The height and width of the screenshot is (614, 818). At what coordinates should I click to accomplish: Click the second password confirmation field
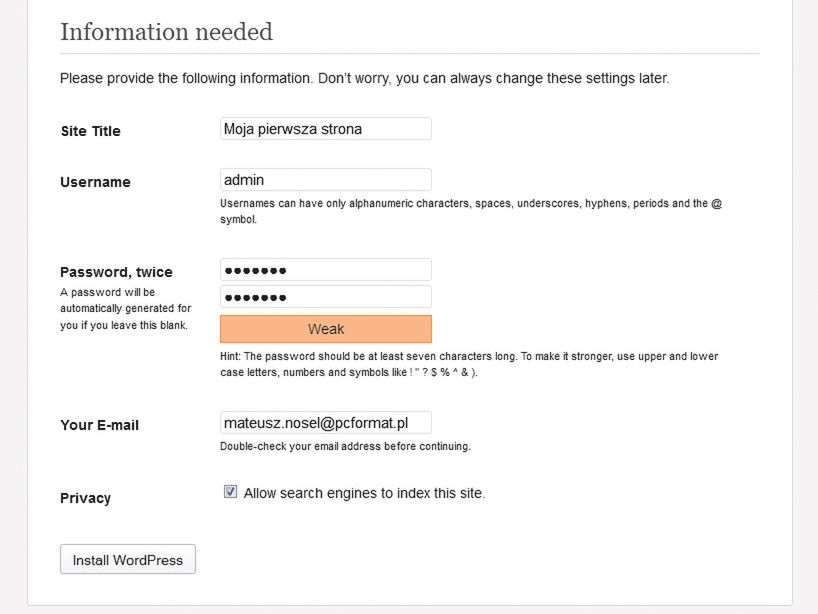pyautogui.click(x=325, y=297)
